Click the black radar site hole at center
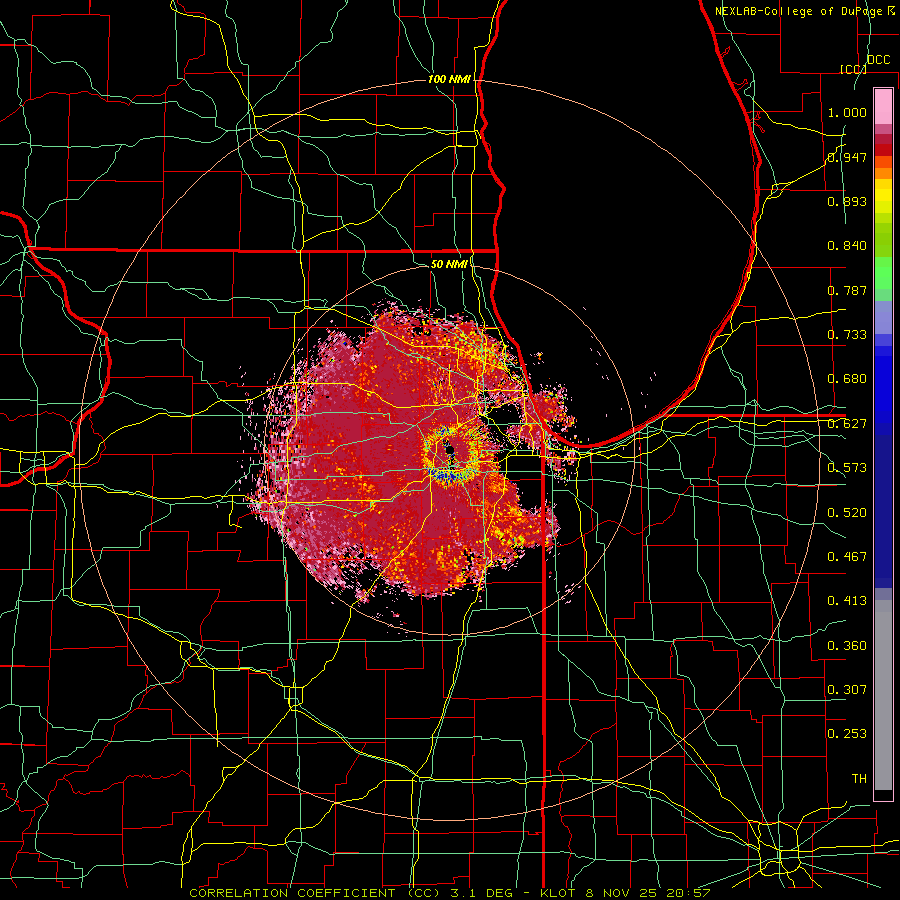Image resolution: width=900 pixels, height=900 pixels. coord(449,449)
